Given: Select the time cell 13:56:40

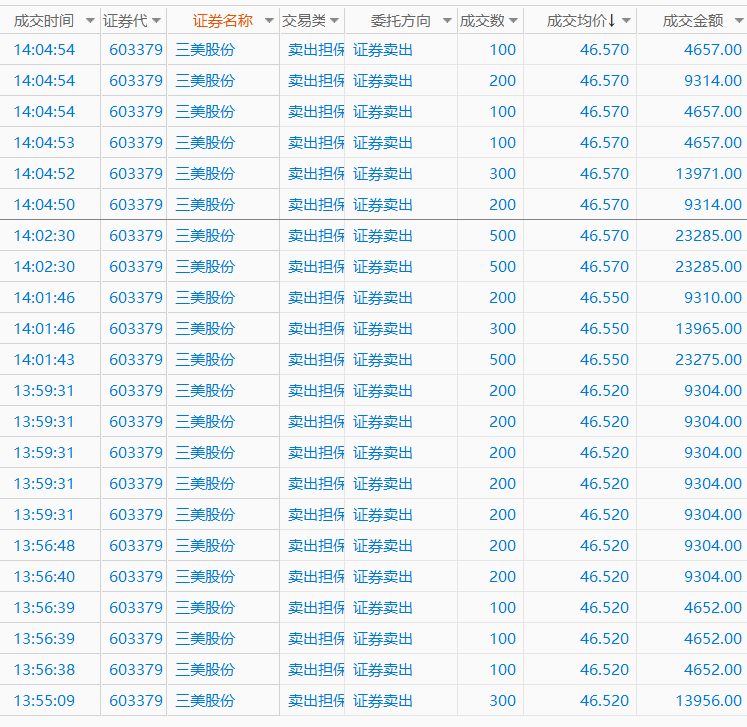Looking at the screenshot, I should [44, 576].
